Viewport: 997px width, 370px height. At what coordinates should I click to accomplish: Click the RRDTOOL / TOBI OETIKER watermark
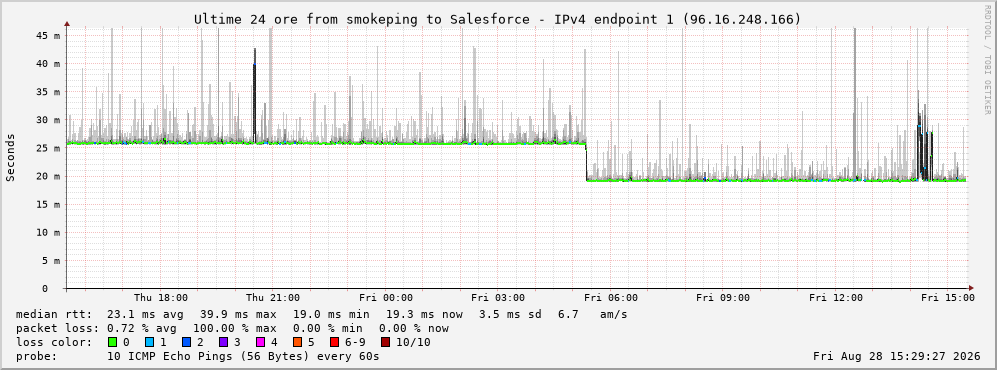tap(987, 60)
